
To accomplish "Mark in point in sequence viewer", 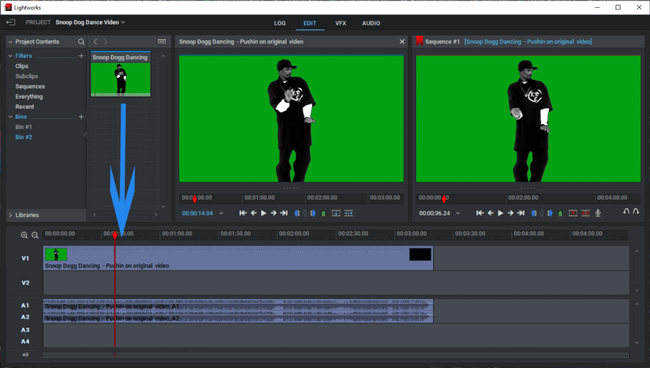I will (534, 213).
